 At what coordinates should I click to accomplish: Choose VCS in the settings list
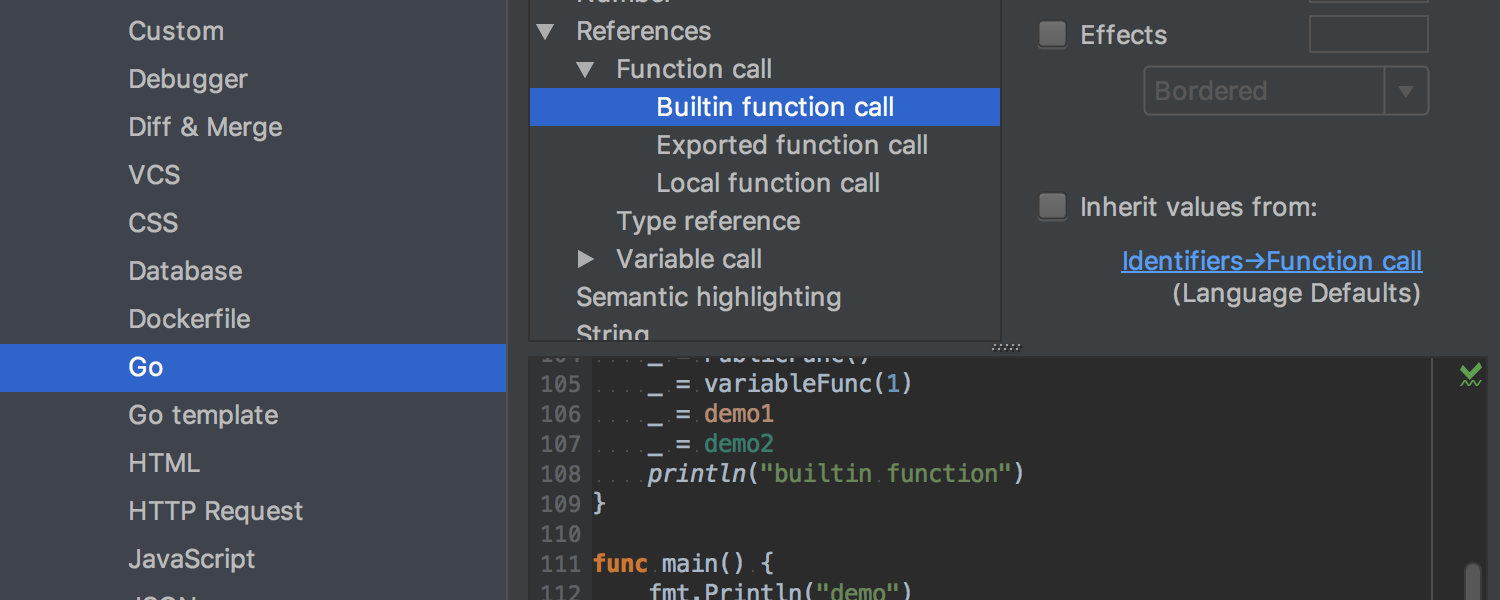point(154,175)
